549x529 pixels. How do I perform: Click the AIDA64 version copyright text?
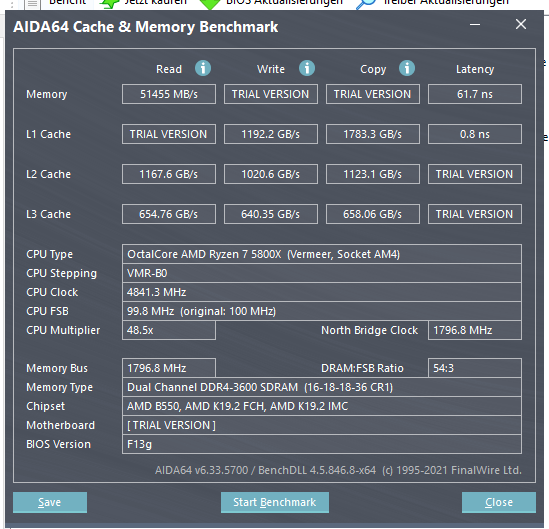(338, 470)
